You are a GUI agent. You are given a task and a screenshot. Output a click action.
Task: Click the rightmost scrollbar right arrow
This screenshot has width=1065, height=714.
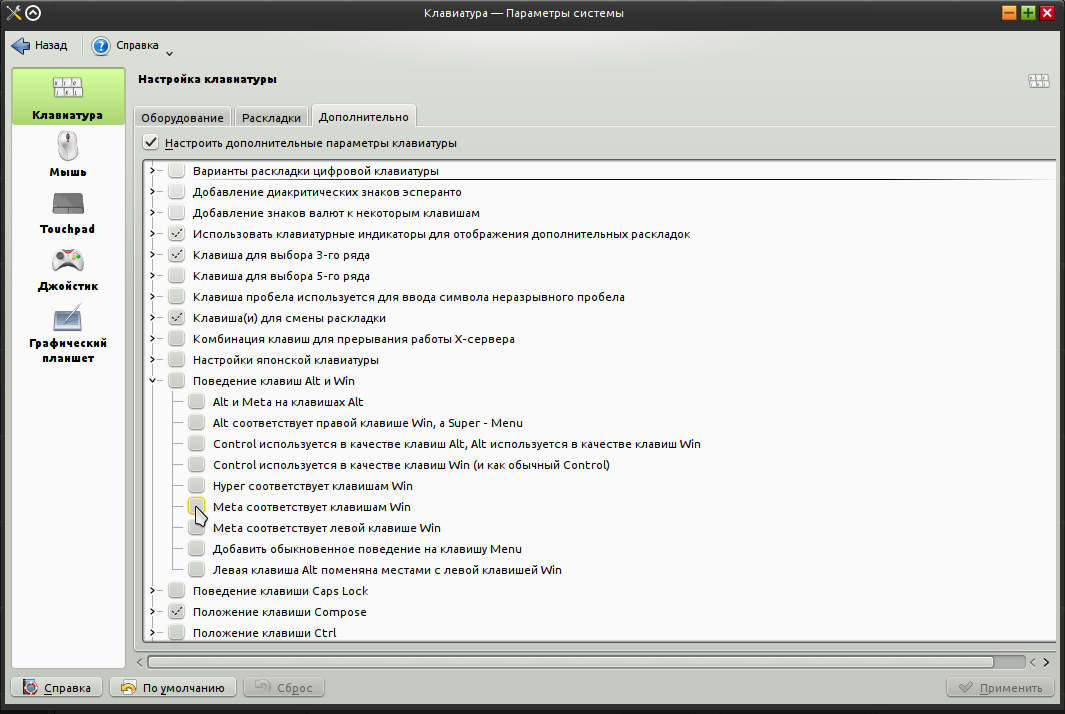pyautogui.click(x=1046, y=662)
